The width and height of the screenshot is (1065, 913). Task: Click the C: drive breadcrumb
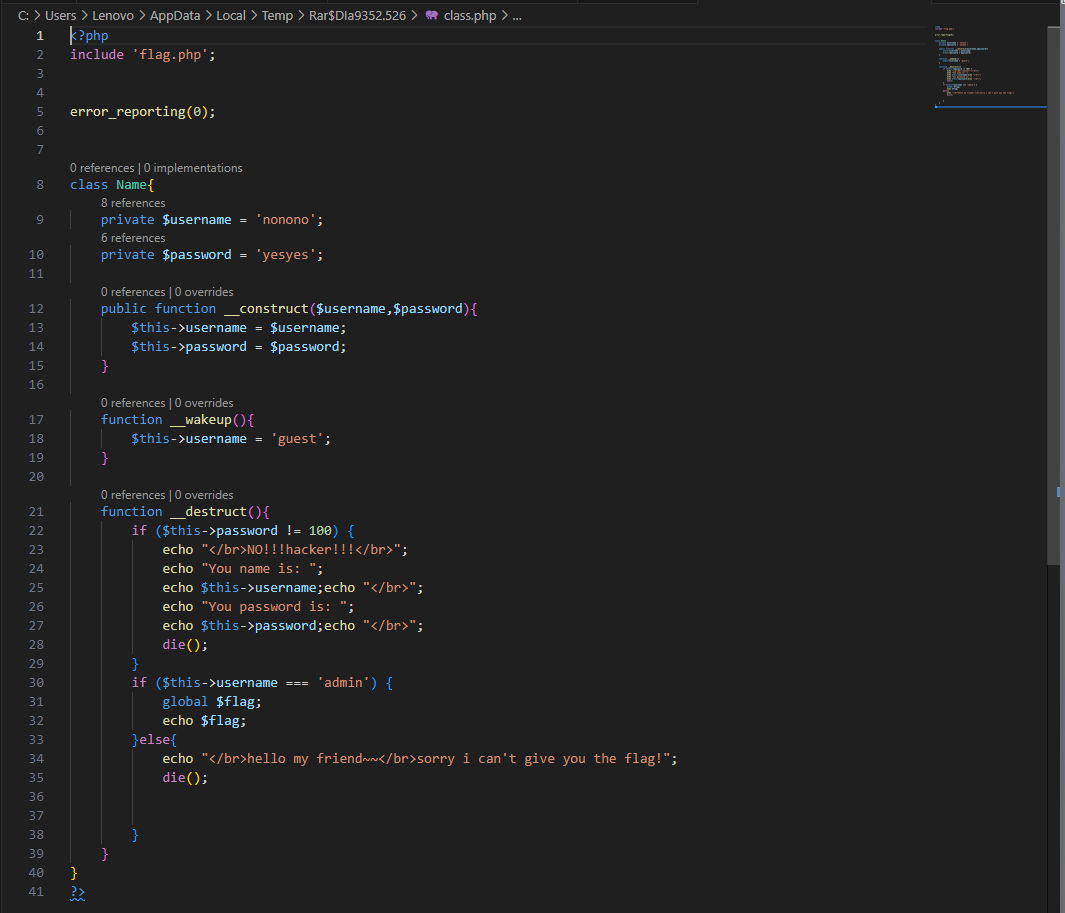click(x=23, y=15)
